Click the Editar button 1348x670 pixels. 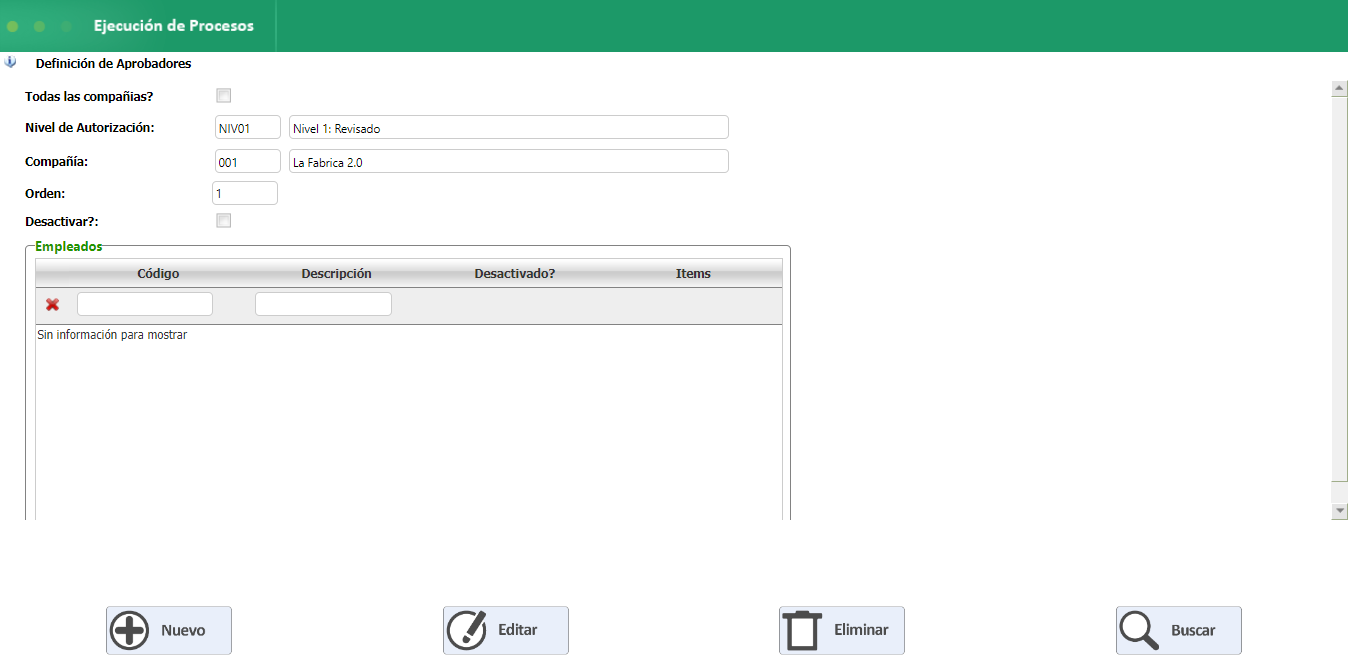pos(506,630)
